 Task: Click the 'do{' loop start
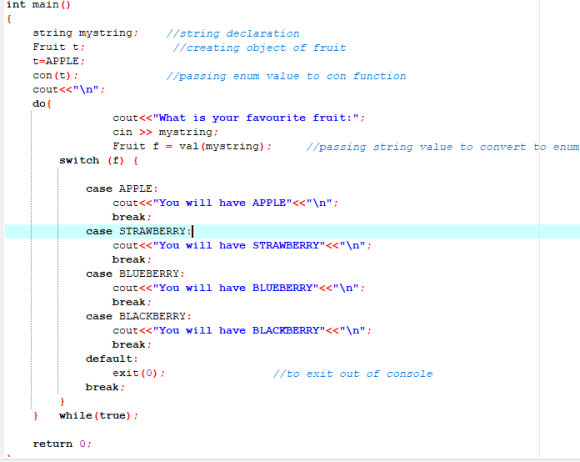click(x=42, y=104)
